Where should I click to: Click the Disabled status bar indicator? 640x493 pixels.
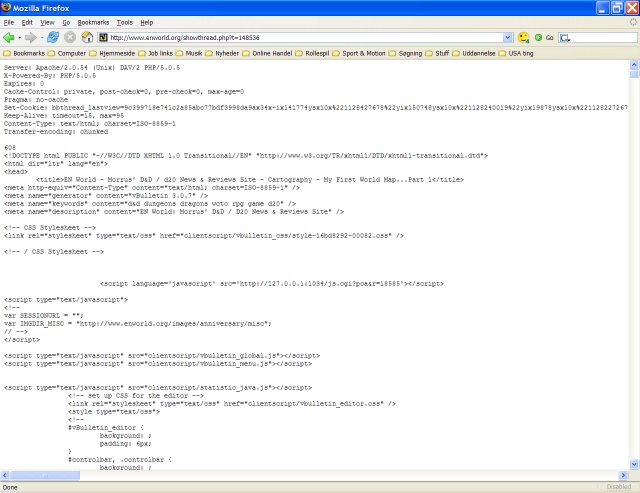click(619, 487)
